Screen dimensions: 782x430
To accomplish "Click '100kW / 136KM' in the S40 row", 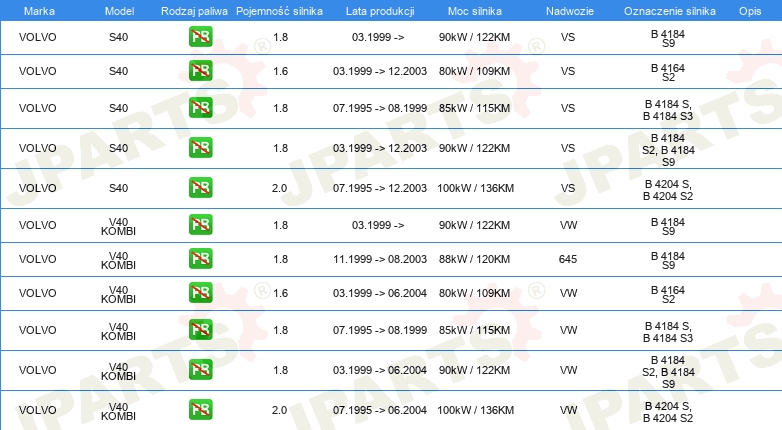I will tap(475, 188).
